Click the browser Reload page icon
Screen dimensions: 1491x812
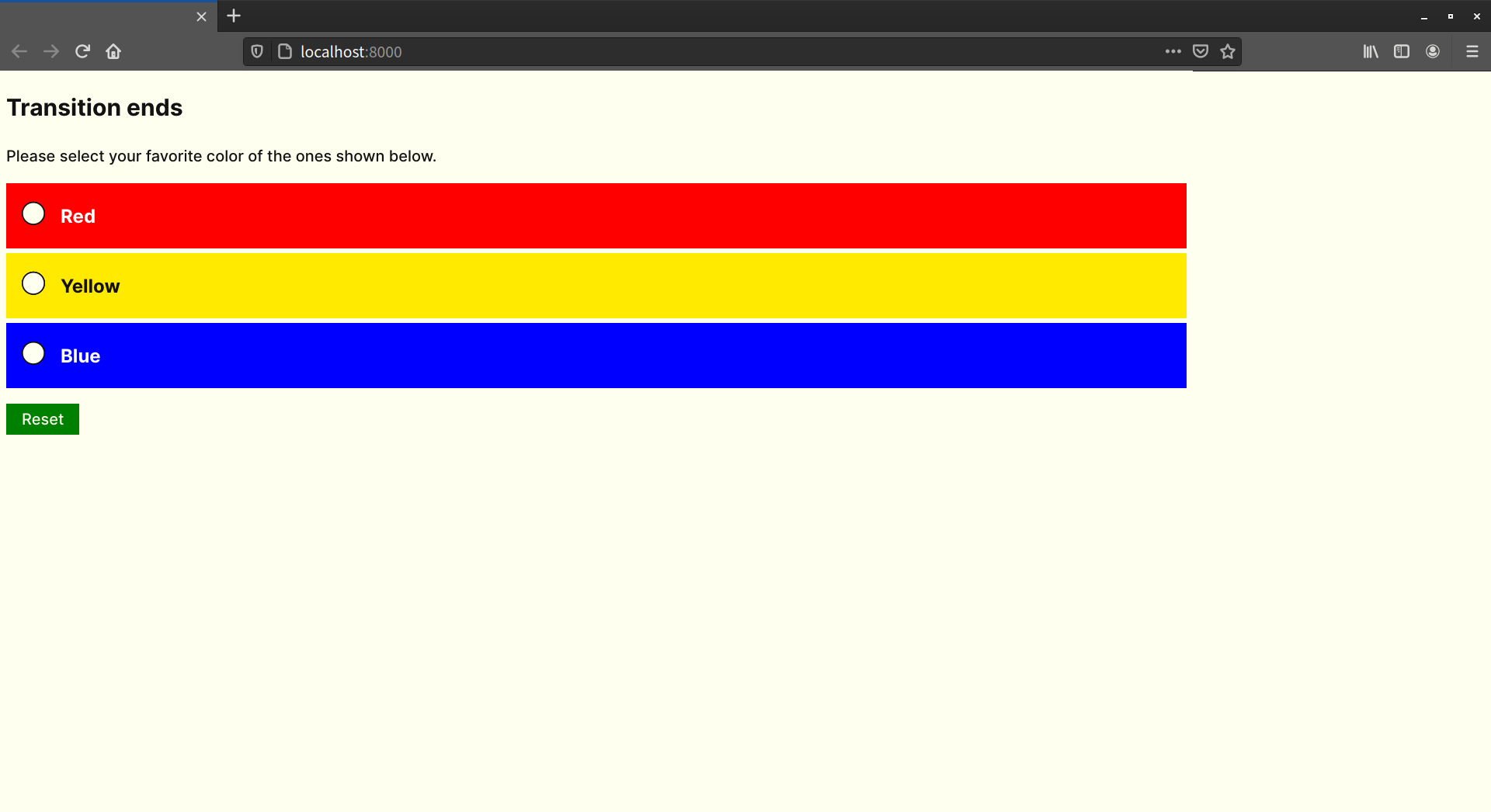82,51
